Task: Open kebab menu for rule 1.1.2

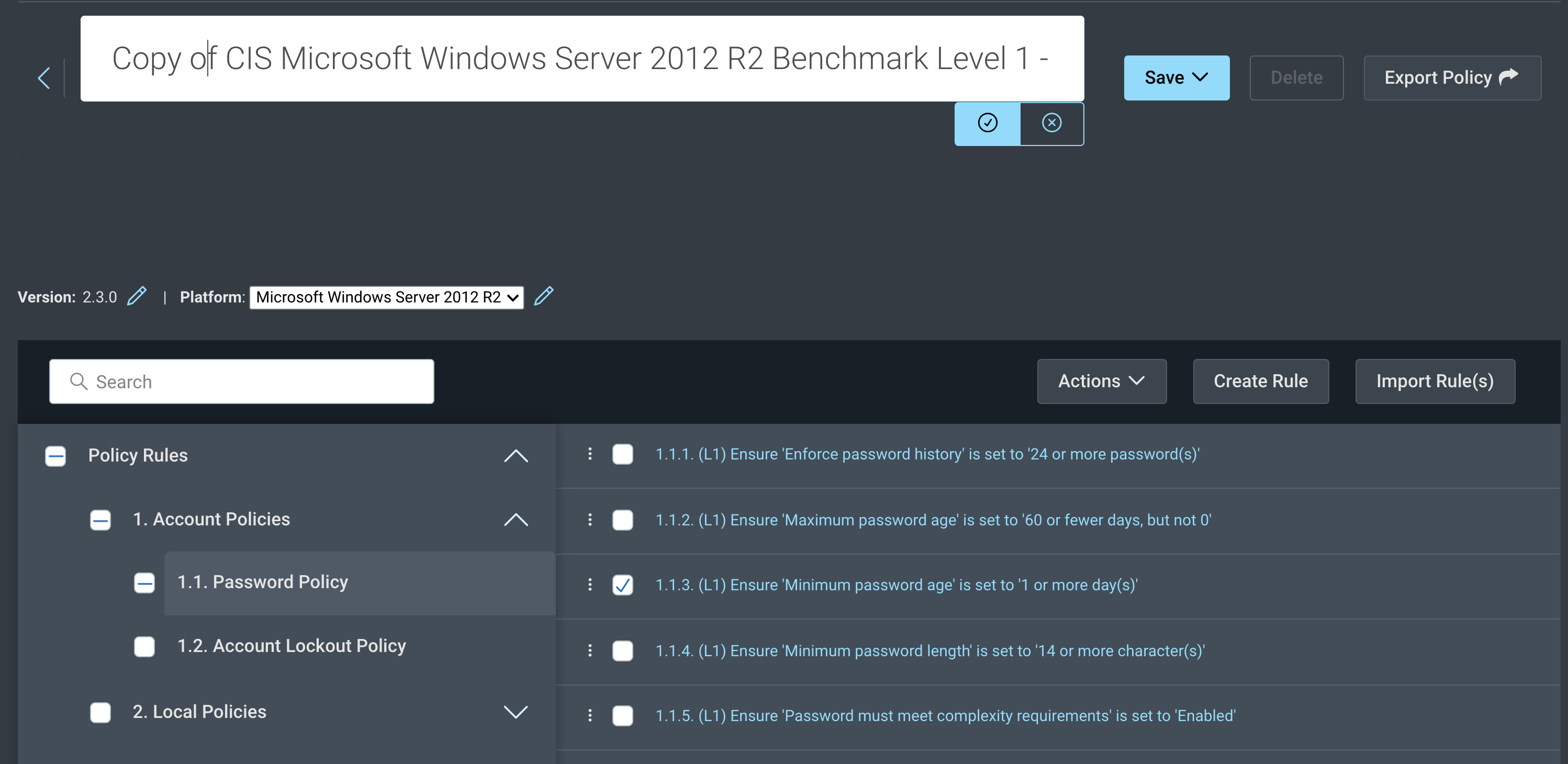Action: 589,519
